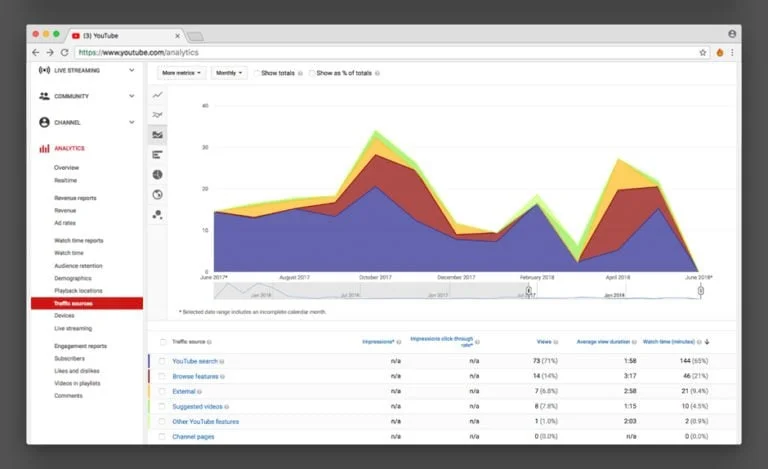Open the Suggested videos traffic source link
Viewport: 768px width, 469px height.
click(x=197, y=407)
